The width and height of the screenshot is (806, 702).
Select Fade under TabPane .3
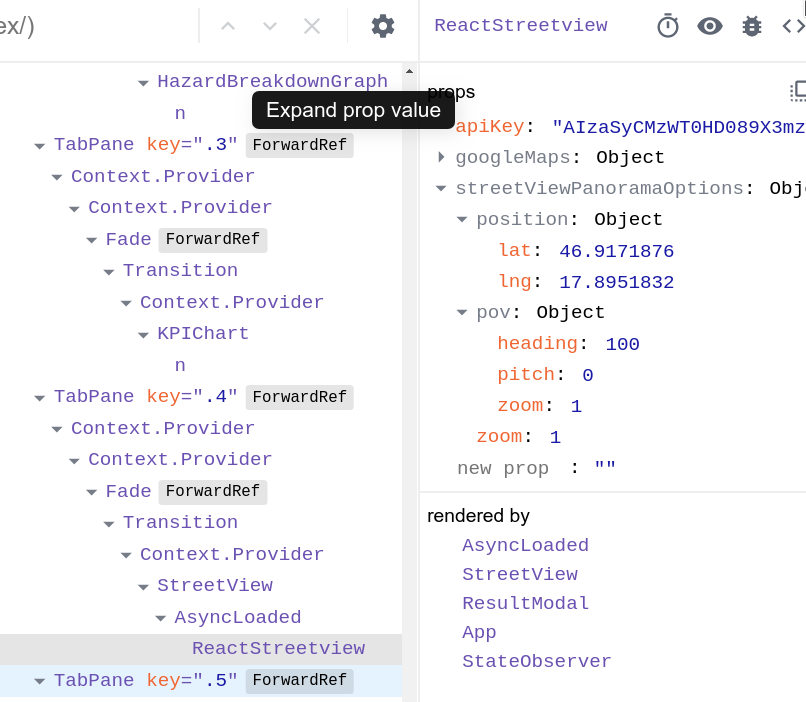129,239
